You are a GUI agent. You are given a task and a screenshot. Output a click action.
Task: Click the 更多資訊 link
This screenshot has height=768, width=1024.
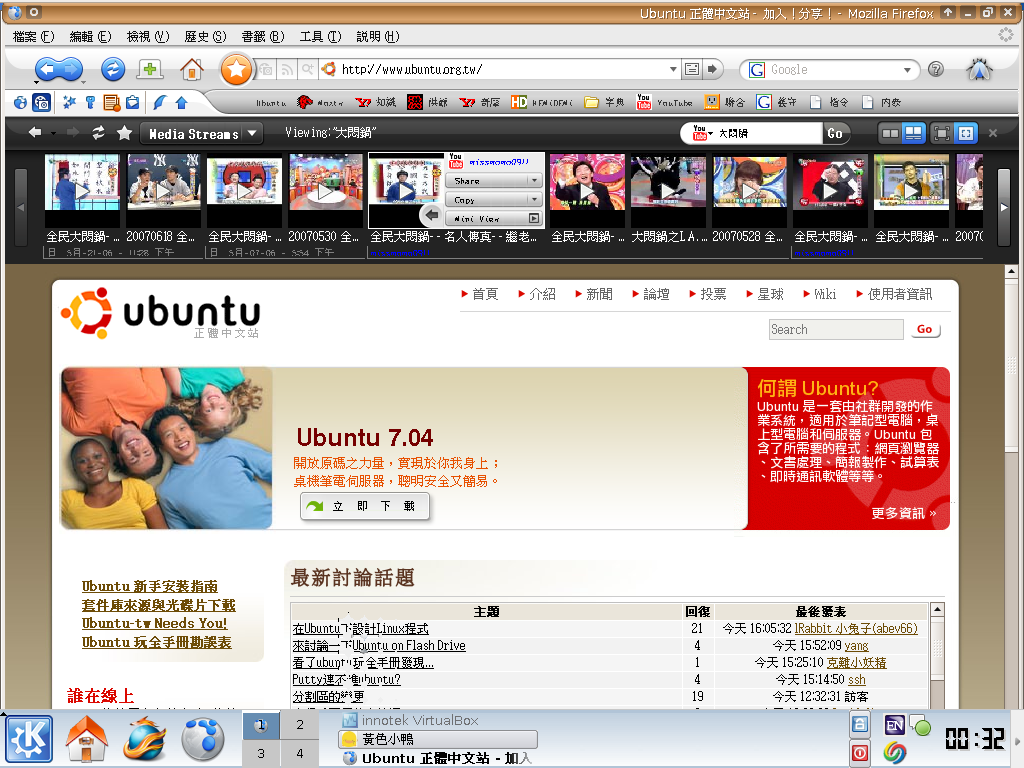(904, 513)
